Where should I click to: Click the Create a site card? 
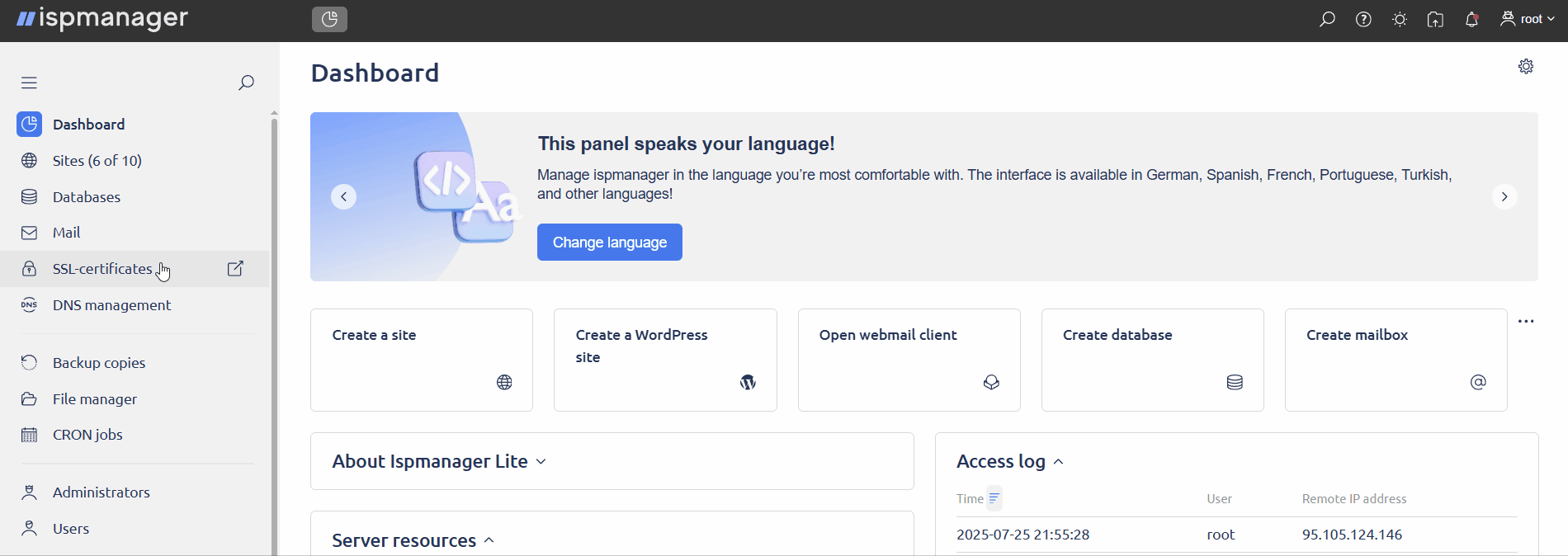(422, 360)
